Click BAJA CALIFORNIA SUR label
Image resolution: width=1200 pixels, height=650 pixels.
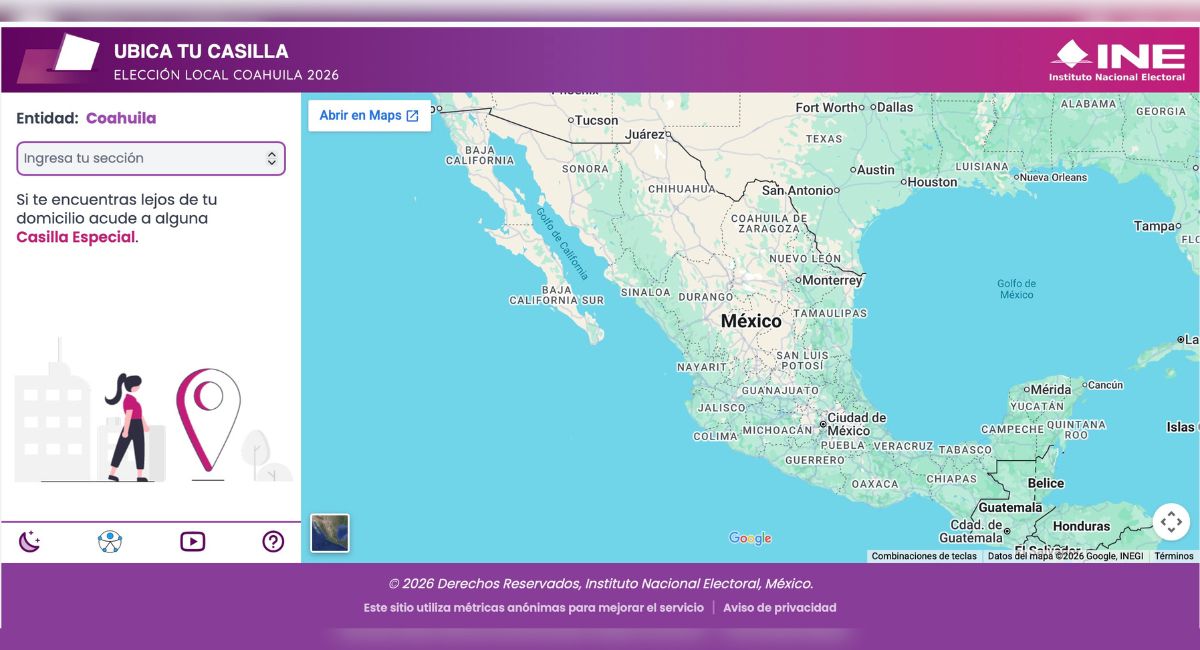[556, 295]
